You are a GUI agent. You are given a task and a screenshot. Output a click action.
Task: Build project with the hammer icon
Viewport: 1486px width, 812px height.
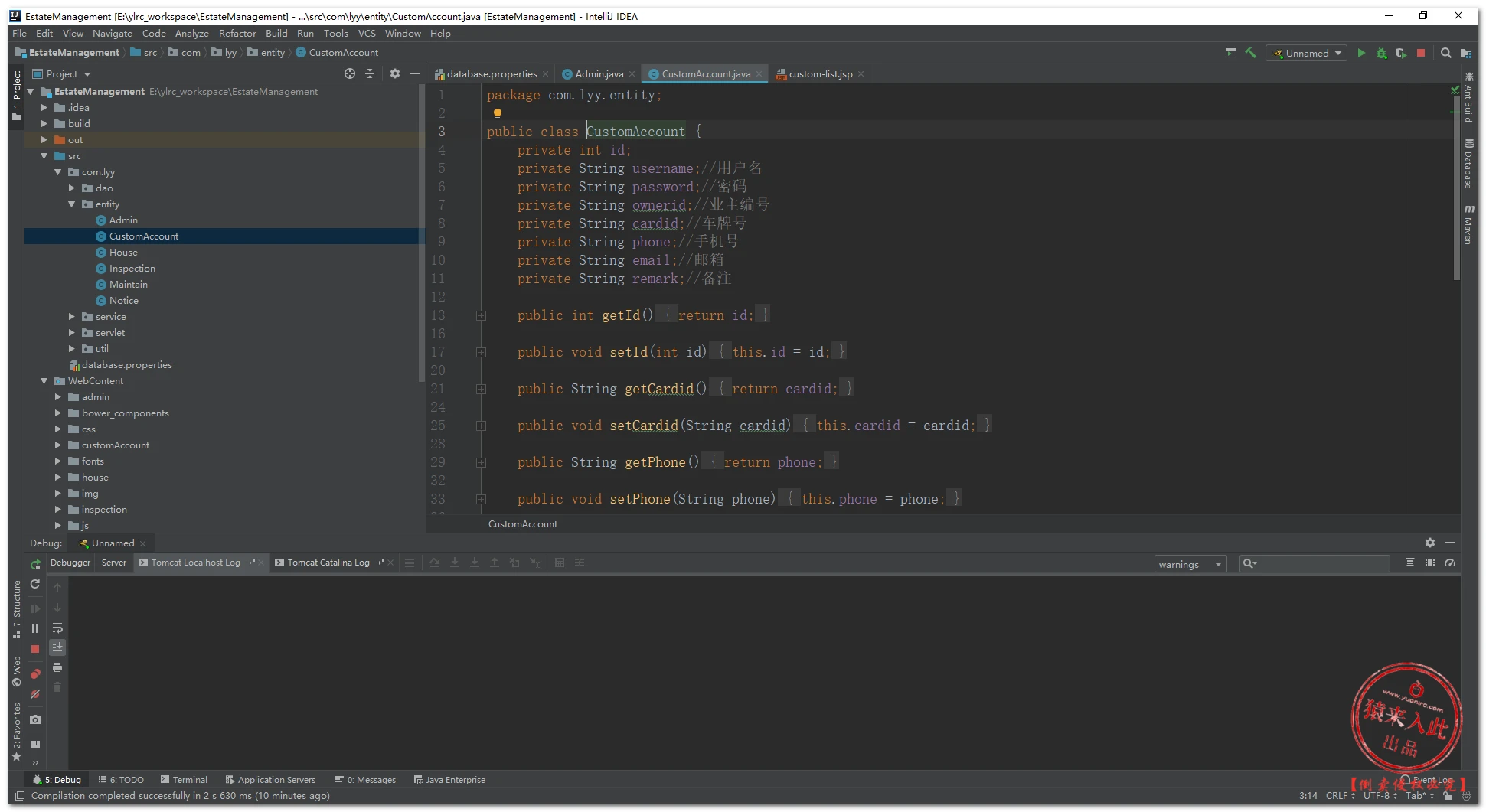(x=1251, y=53)
